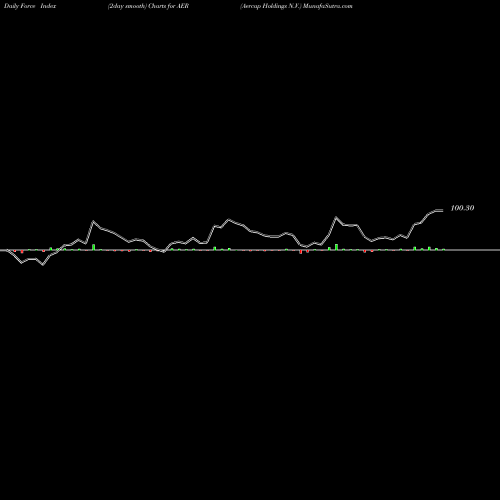Click the 'Daily Force Index' title text
The height and width of the screenshot is (500, 500).
pos(30,6)
